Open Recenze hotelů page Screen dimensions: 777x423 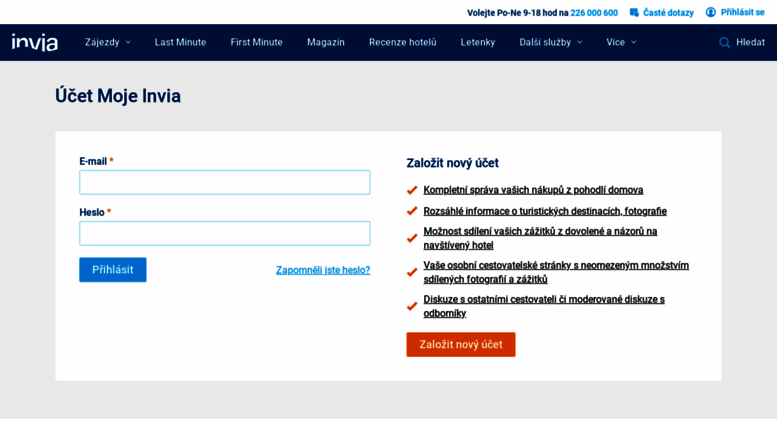(402, 43)
